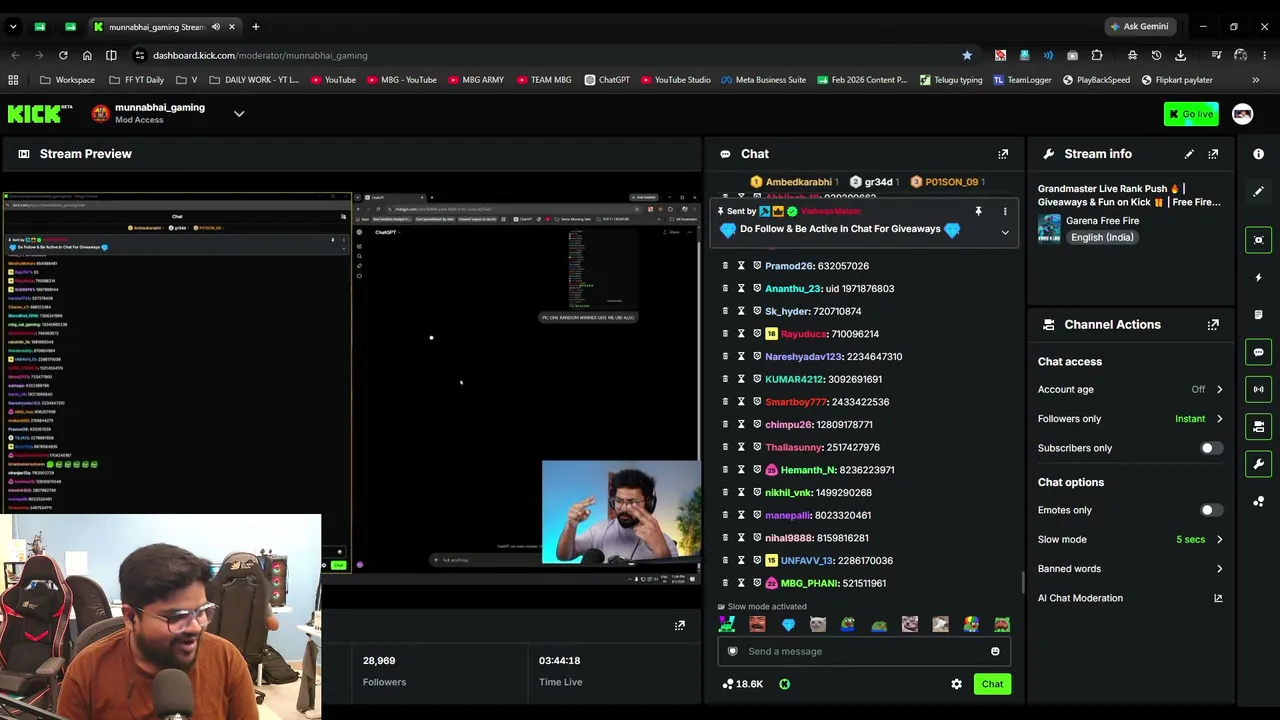Viewport: 1280px width, 720px height.
Task: Open the TeamLogger bookmark
Action: [x=1024, y=80]
